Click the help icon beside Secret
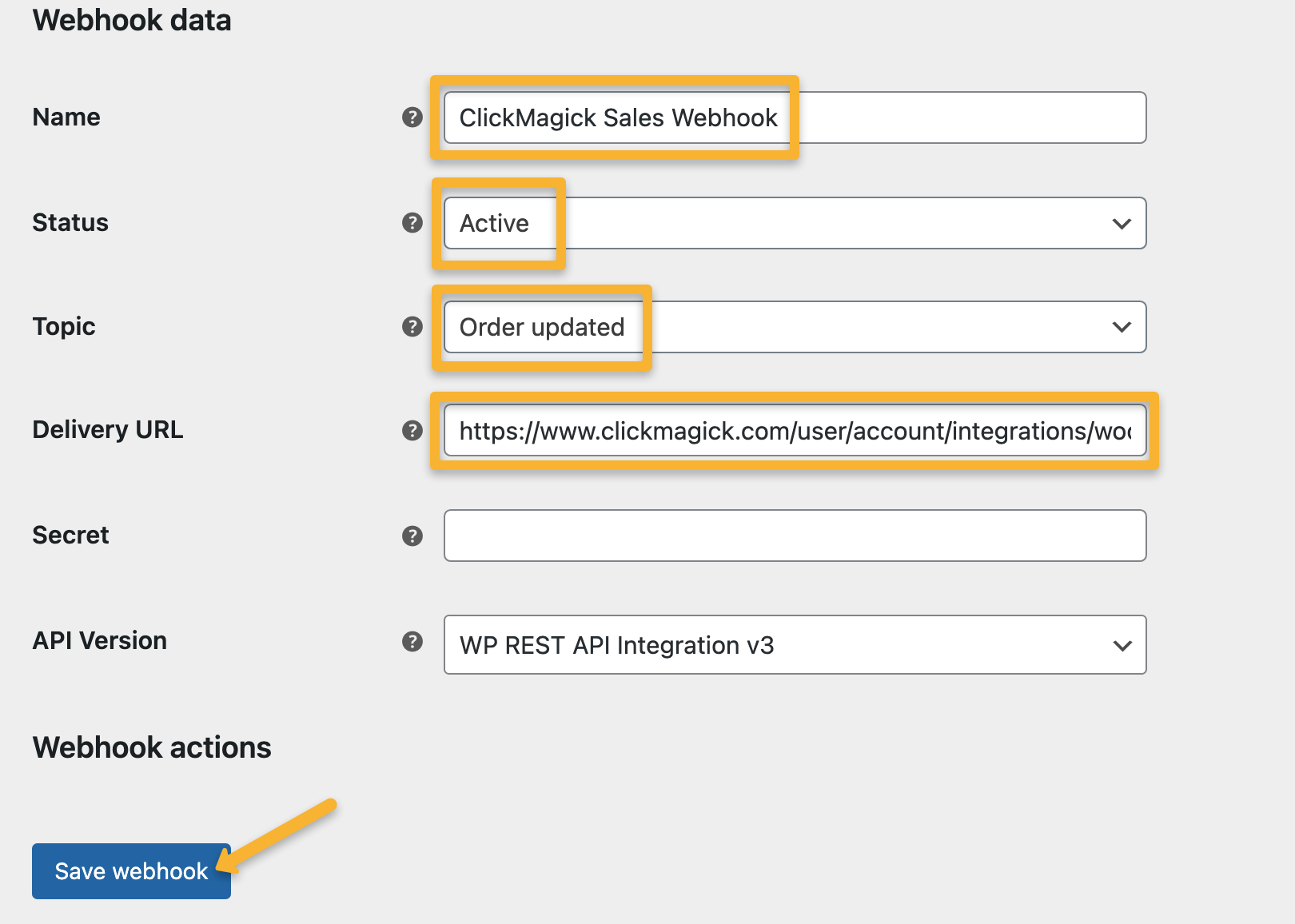Image resolution: width=1295 pixels, height=924 pixels. (x=412, y=536)
